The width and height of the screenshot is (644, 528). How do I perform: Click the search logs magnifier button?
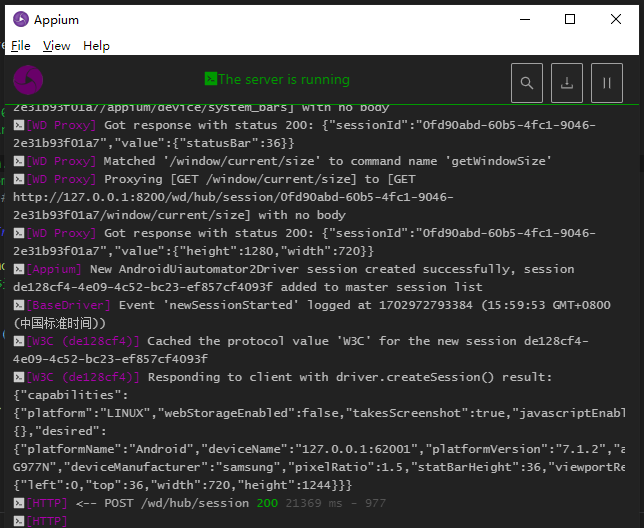click(527, 83)
